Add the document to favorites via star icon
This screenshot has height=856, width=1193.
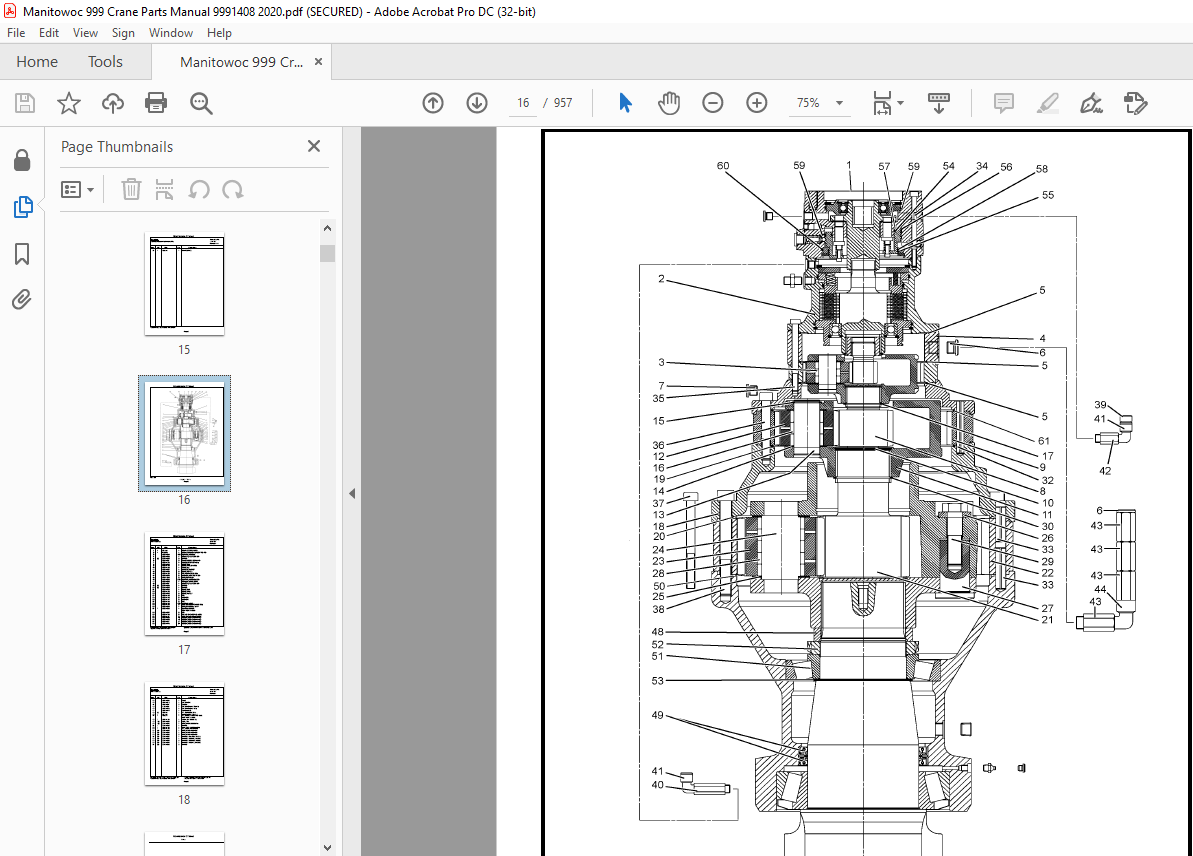point(68,103)
